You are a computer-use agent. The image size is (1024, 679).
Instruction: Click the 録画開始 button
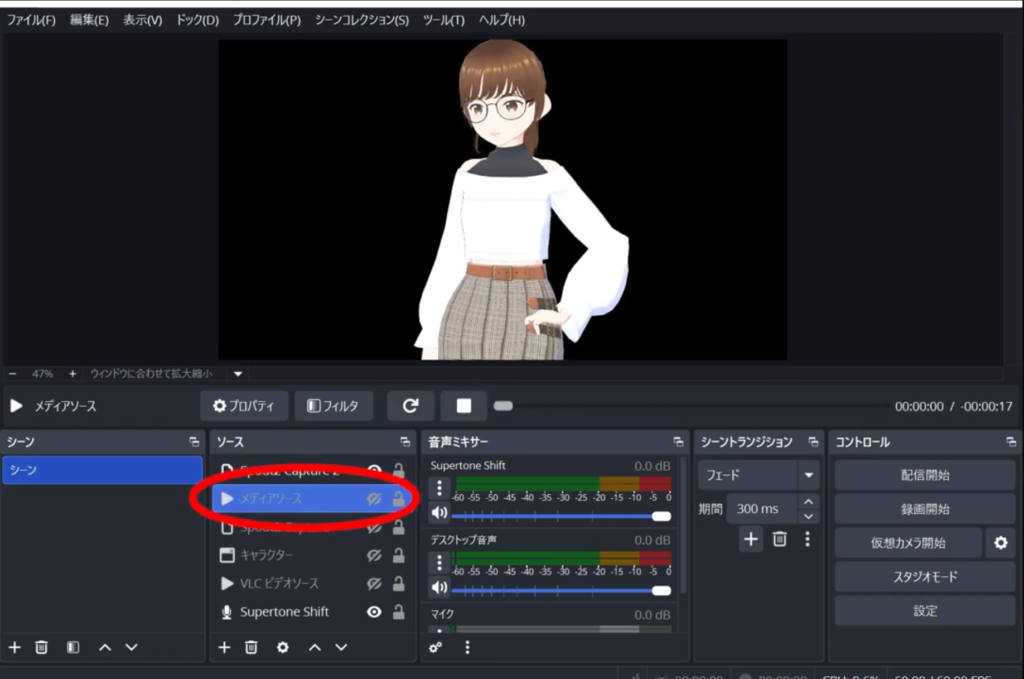pos(925,509)
